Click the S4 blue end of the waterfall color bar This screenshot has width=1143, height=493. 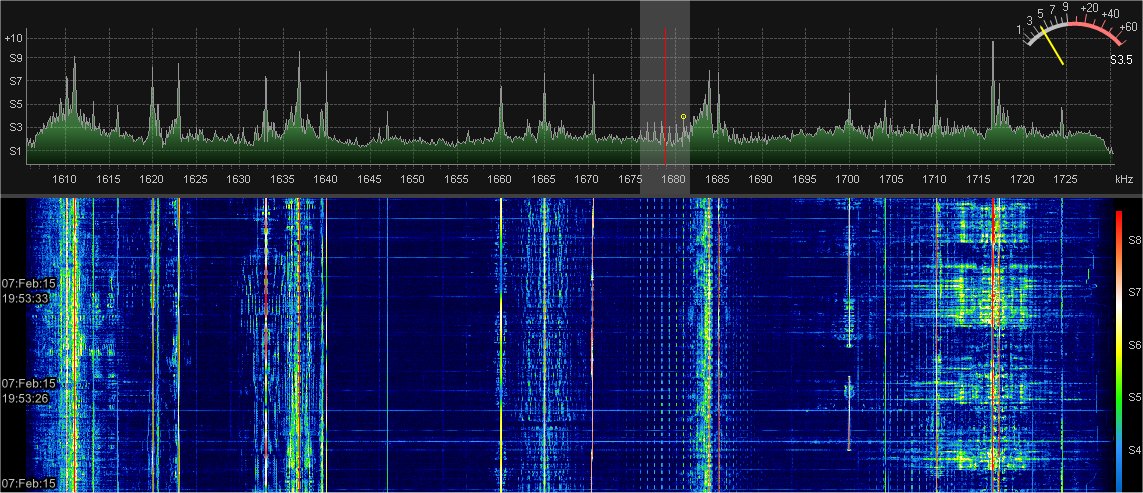click(1120, 470)
